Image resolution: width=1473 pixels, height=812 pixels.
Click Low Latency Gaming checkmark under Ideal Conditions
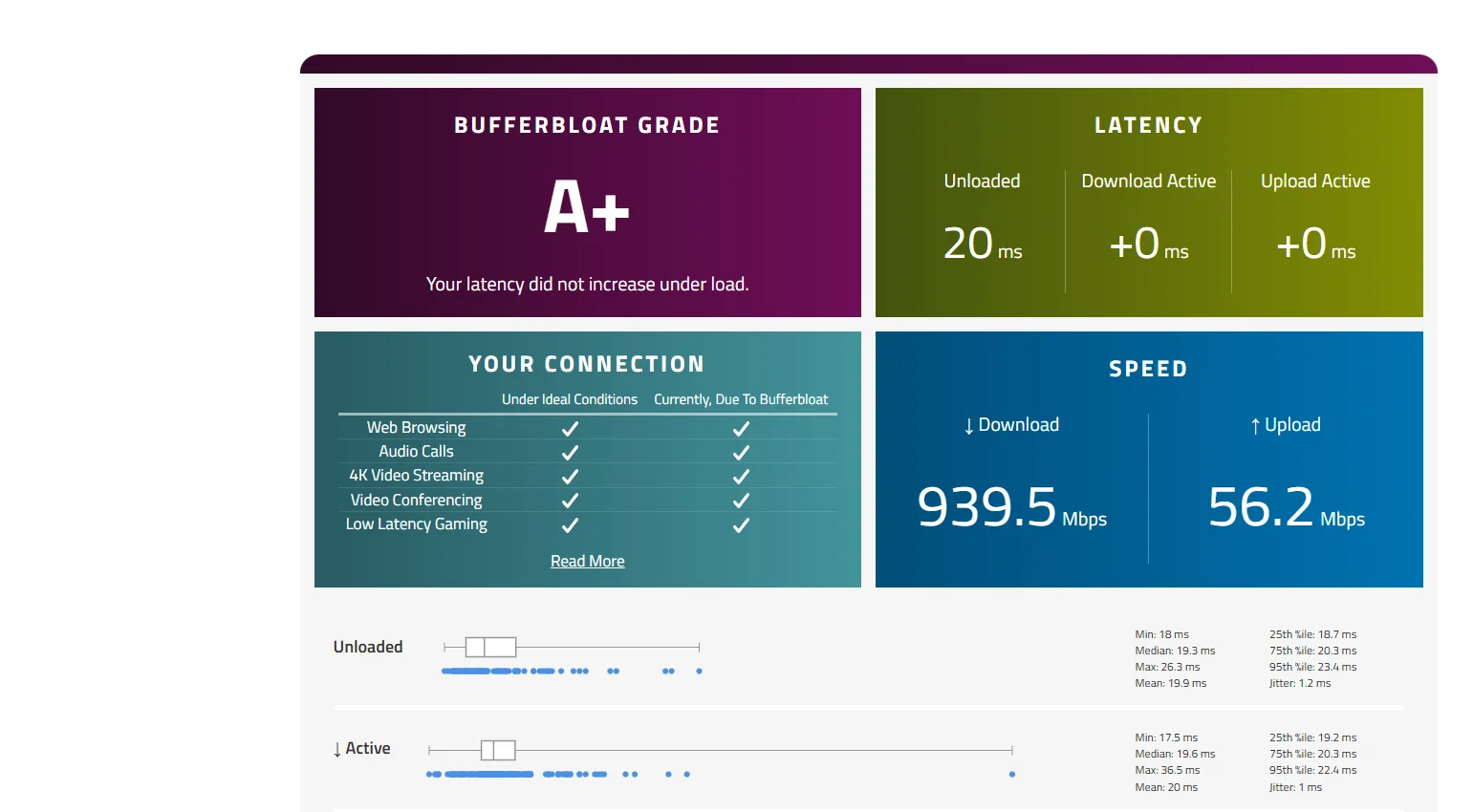pyautogui.click(x=570, y=525)
